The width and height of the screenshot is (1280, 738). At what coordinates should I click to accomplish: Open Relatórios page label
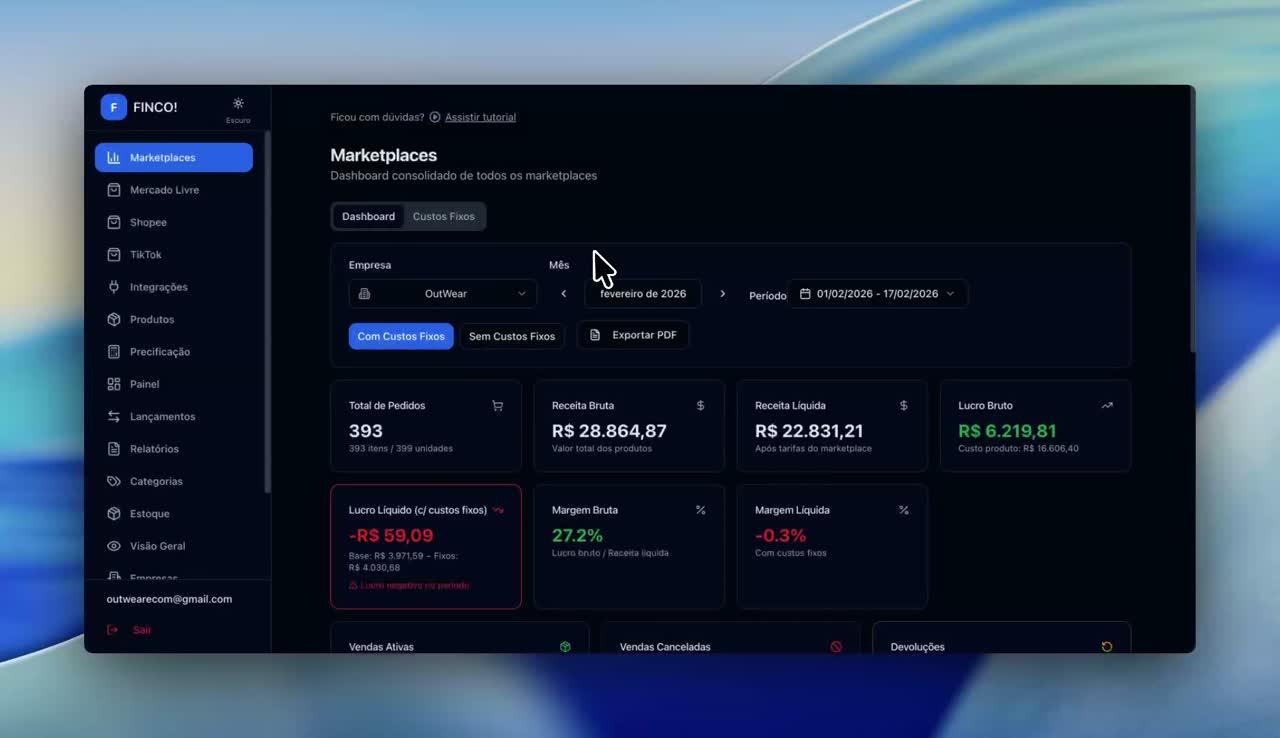tap(154, 449)
